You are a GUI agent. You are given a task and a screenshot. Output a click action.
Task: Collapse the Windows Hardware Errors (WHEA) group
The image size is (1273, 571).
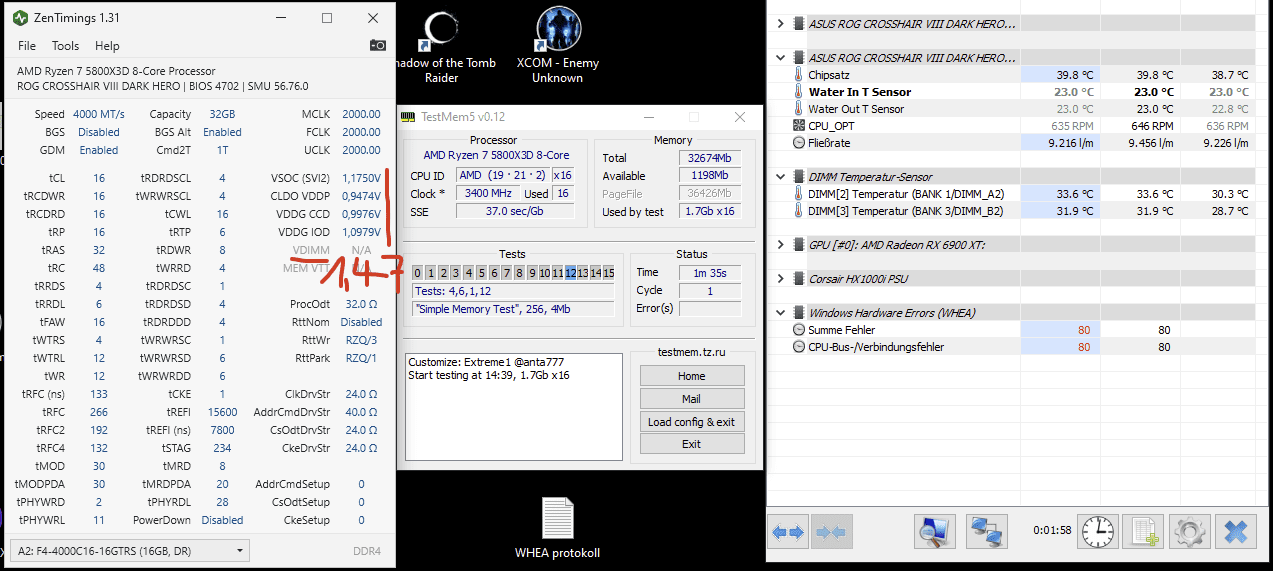click(x=781, y=313)
